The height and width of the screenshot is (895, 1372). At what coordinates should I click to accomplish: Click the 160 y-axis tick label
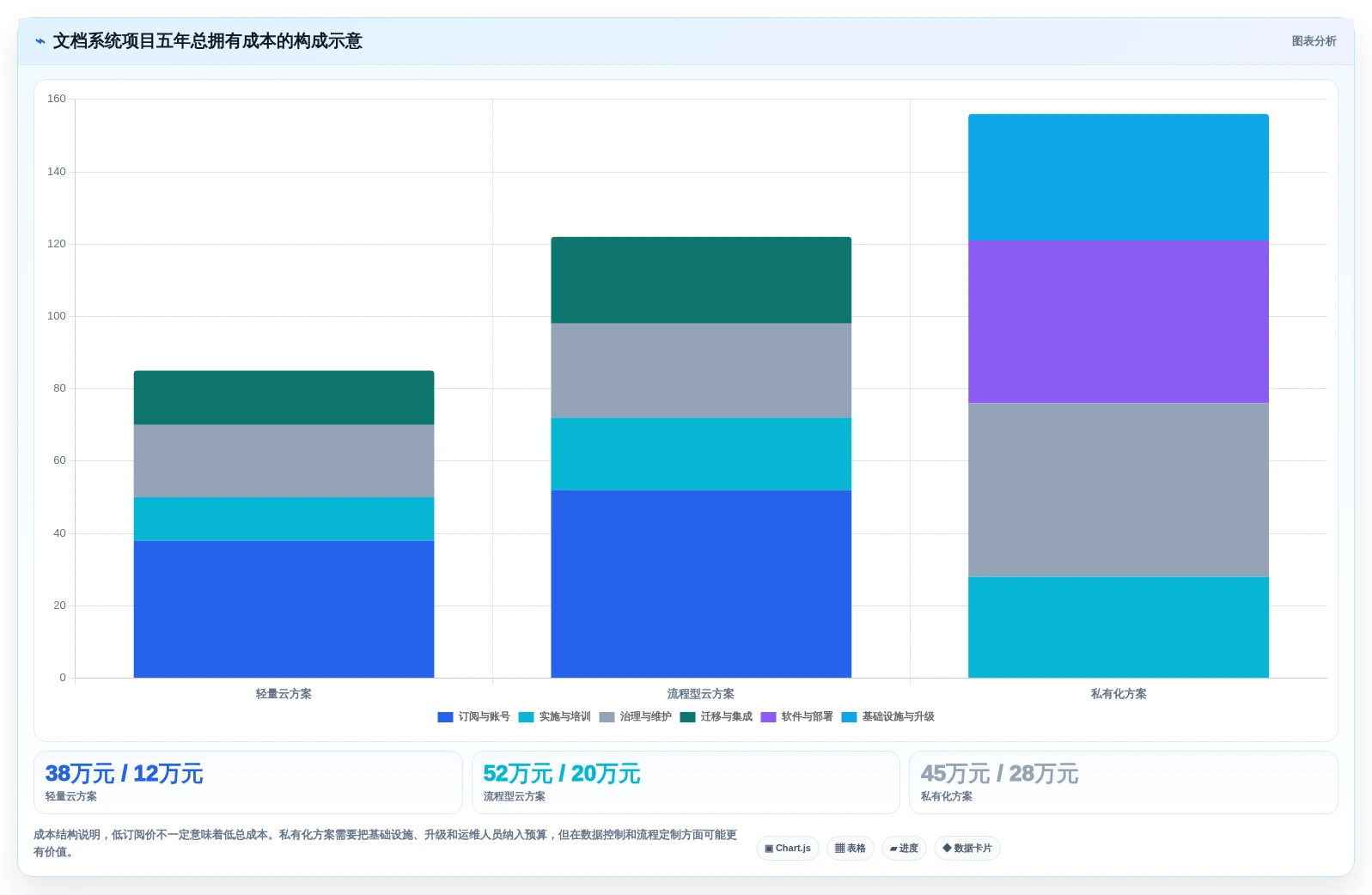pyautogui.click(x=57, y=100)
